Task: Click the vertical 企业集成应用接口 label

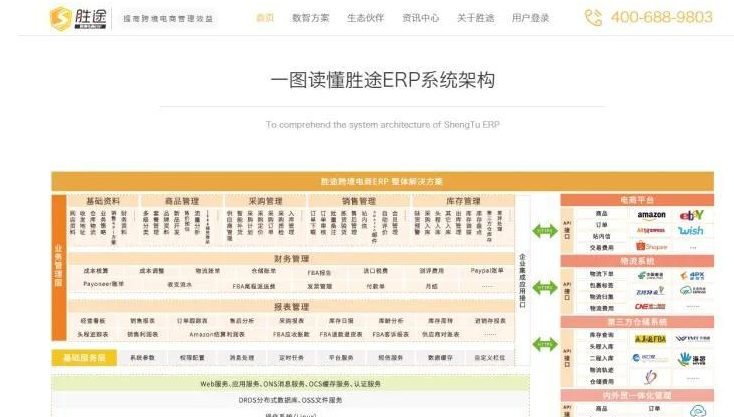Action: tap(522, 281)
